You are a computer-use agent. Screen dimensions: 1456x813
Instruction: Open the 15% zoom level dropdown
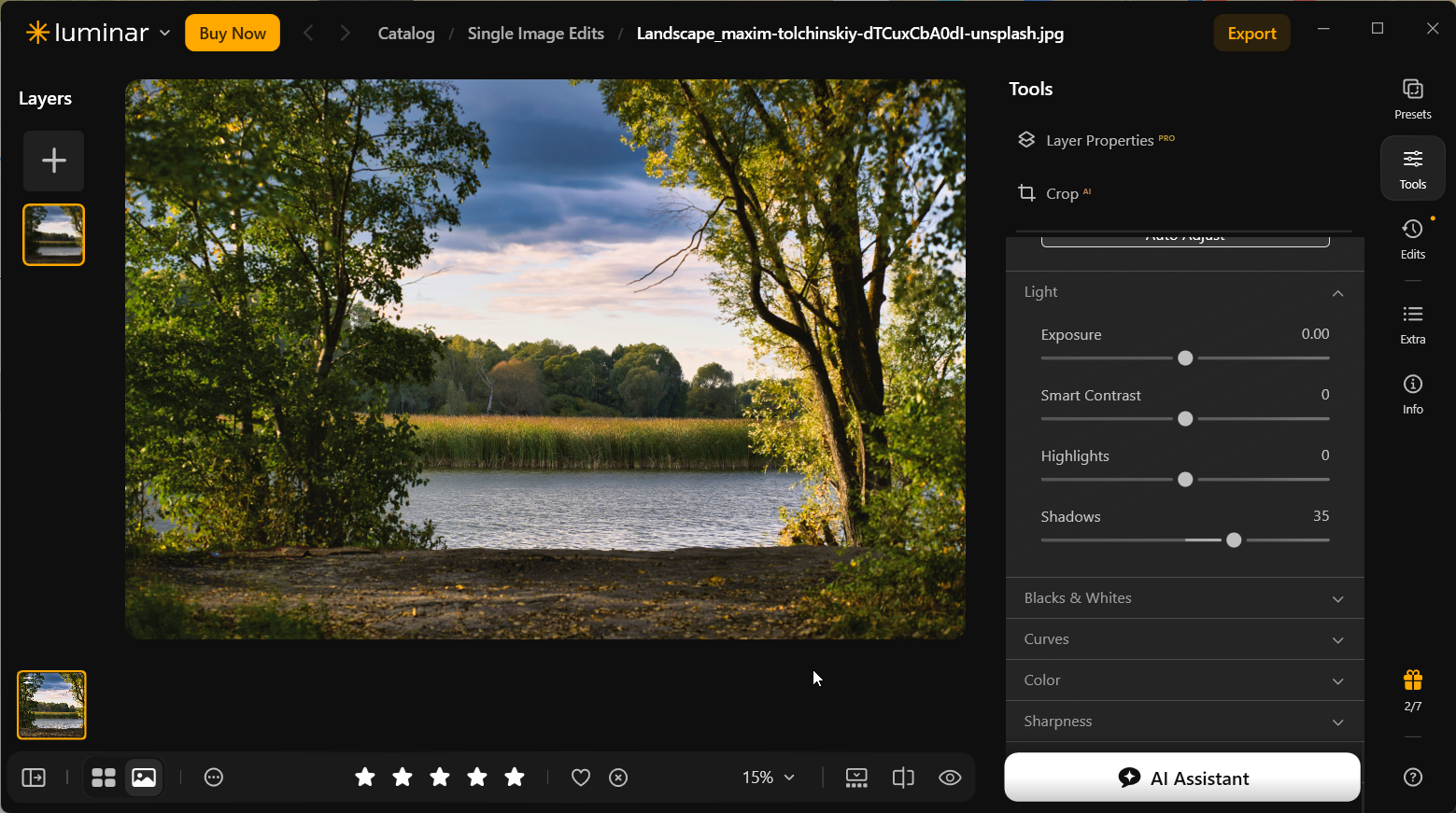[769, 778]
